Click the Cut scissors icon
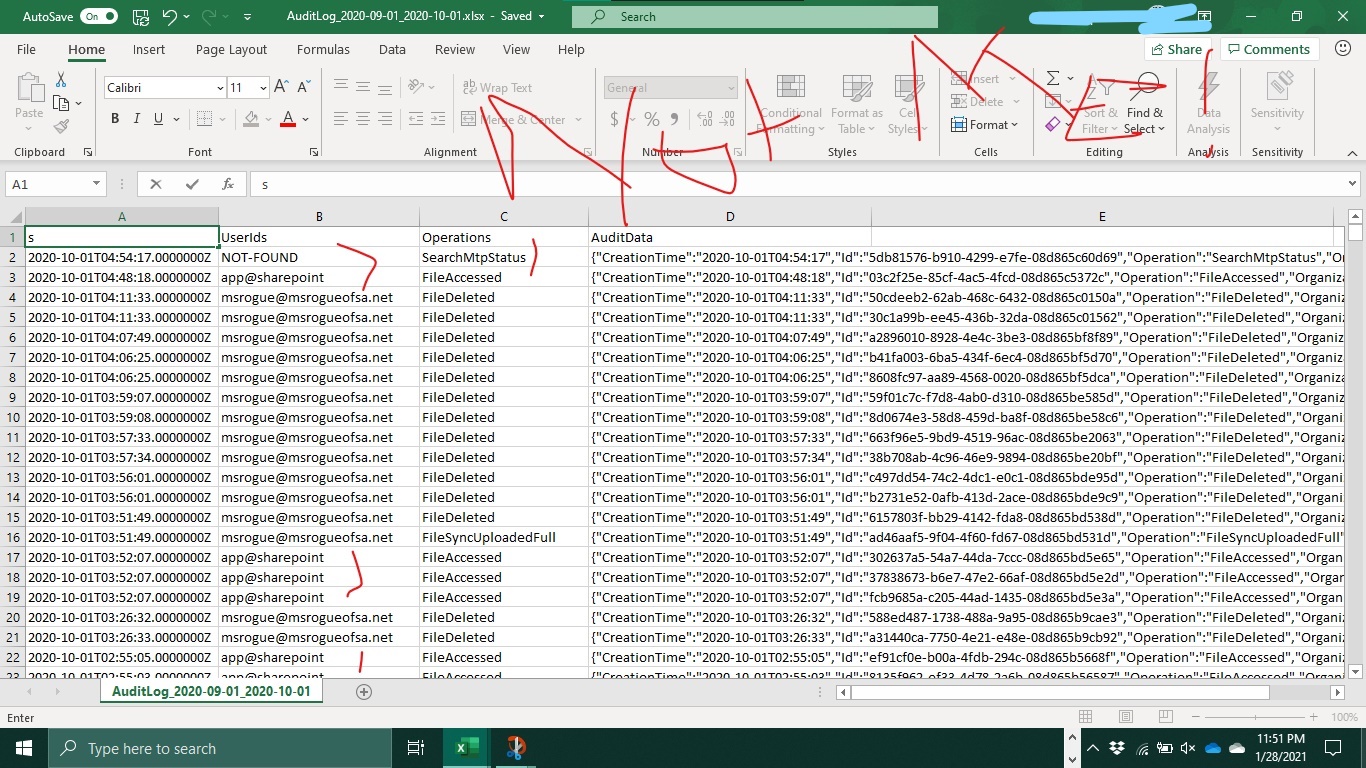Image resolution: width=1366 pixels, height=768 pixels. point(61,80)
